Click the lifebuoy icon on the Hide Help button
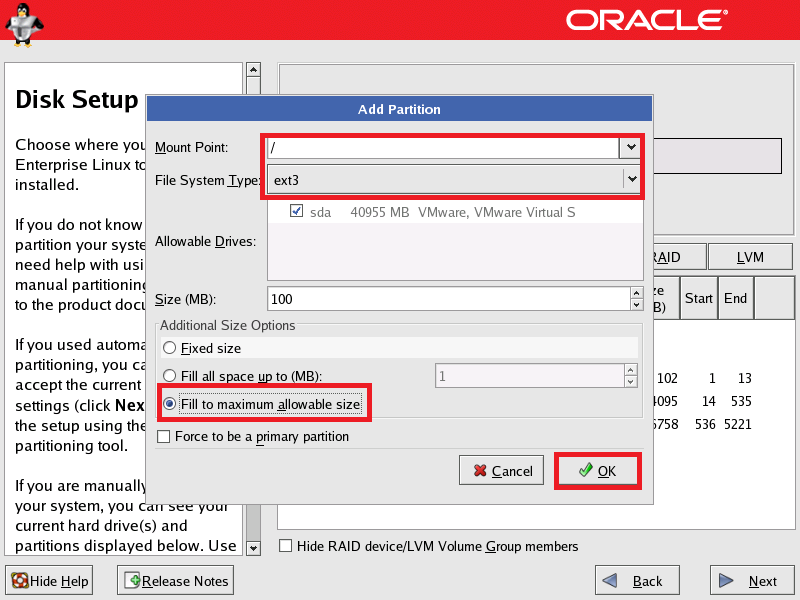This screenshot has width=800, height=600. (x=20, y=581)
